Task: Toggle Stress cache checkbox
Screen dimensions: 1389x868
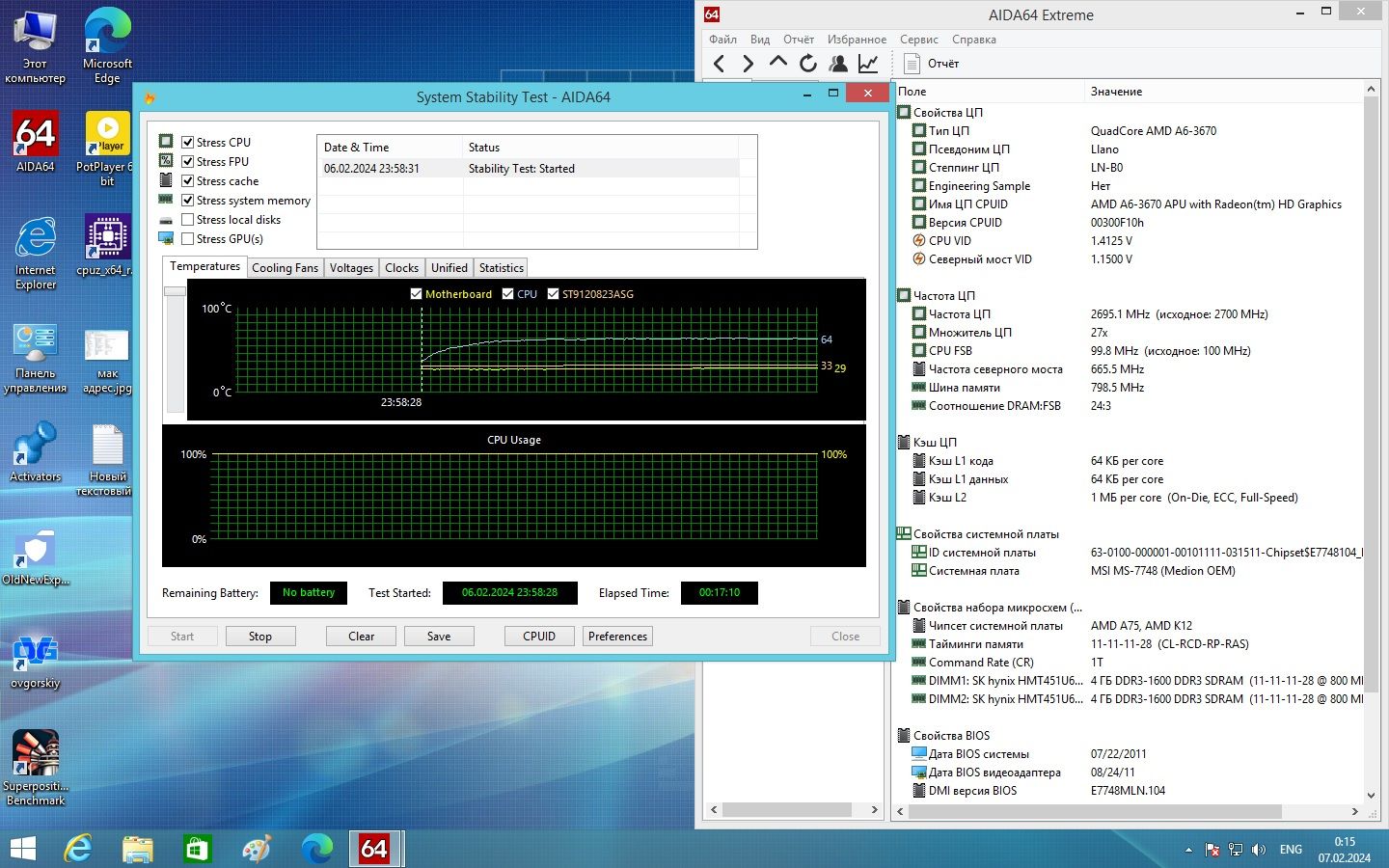Action: pos(188,180)
